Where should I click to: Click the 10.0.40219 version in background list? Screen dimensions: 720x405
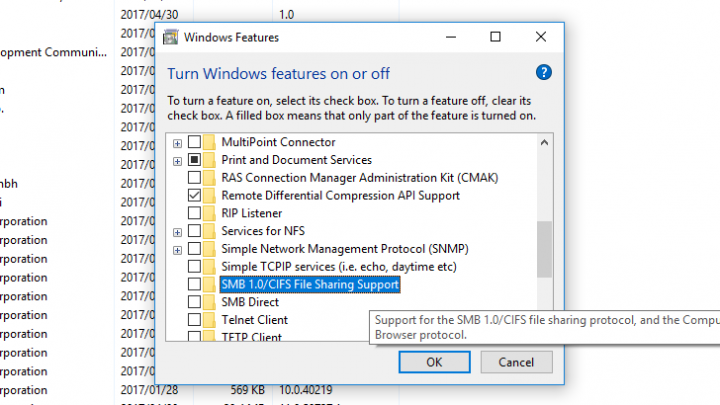click(306, 390)
